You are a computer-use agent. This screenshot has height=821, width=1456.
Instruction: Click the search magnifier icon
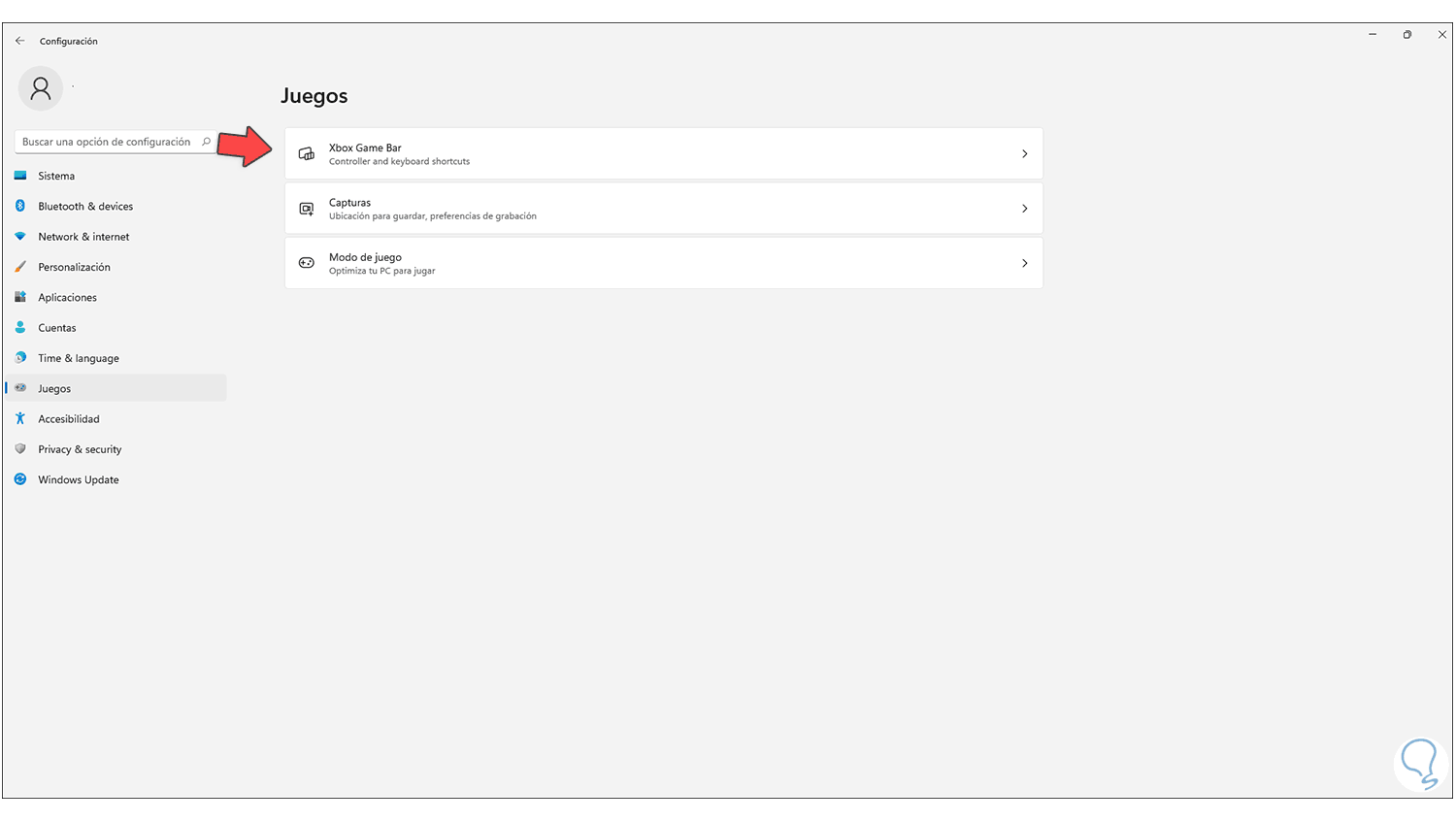(x=206, y=142)
